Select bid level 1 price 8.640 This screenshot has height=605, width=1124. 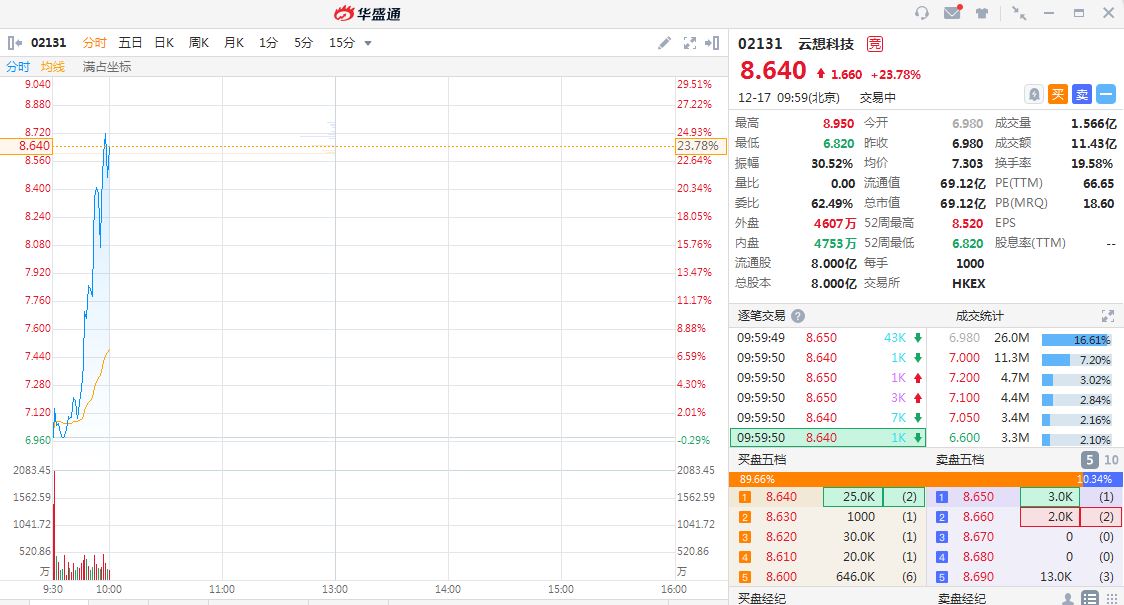click(781, 497)
